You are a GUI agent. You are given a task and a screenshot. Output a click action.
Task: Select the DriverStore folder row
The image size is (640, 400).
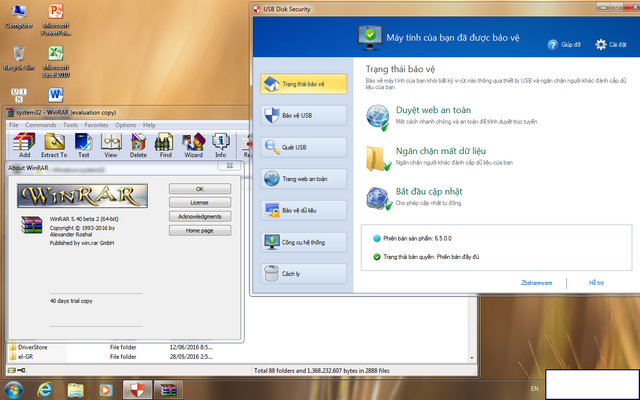point(110,347)
